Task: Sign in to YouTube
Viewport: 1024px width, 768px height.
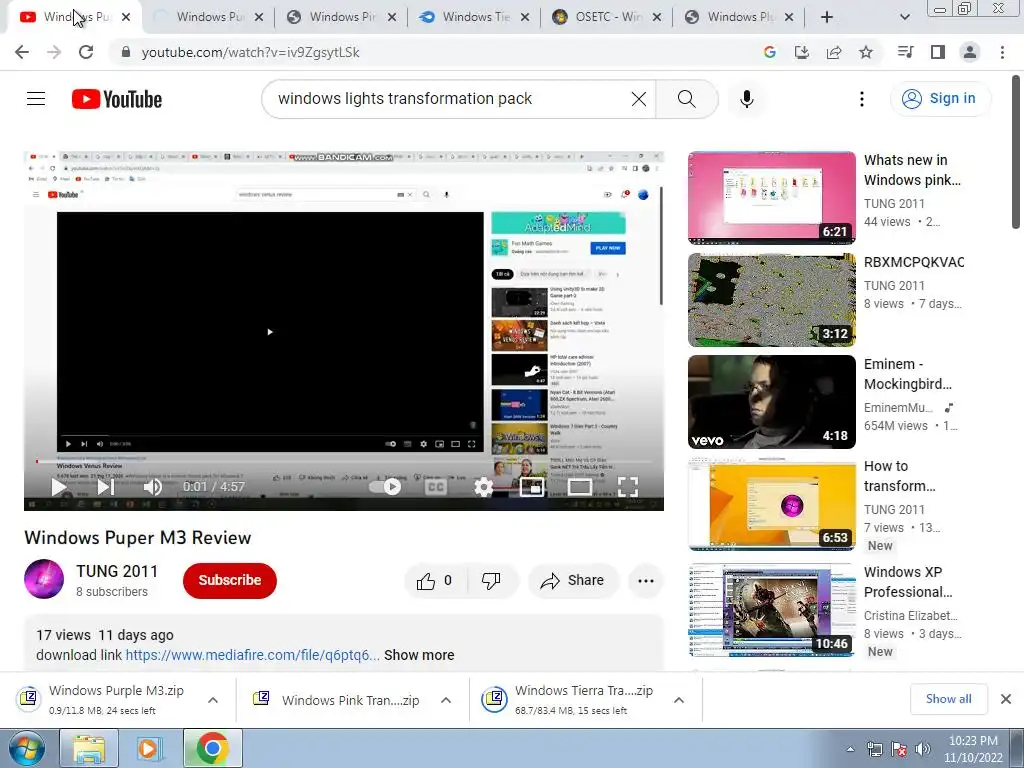Action: pos(940,99)
